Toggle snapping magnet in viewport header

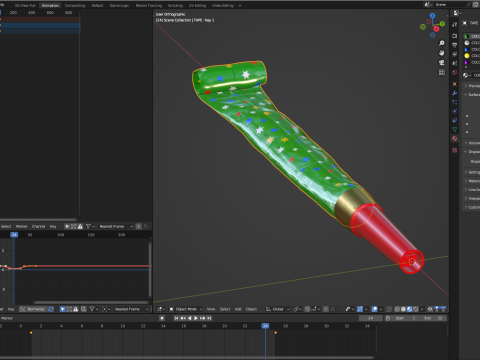pos(307,309)
